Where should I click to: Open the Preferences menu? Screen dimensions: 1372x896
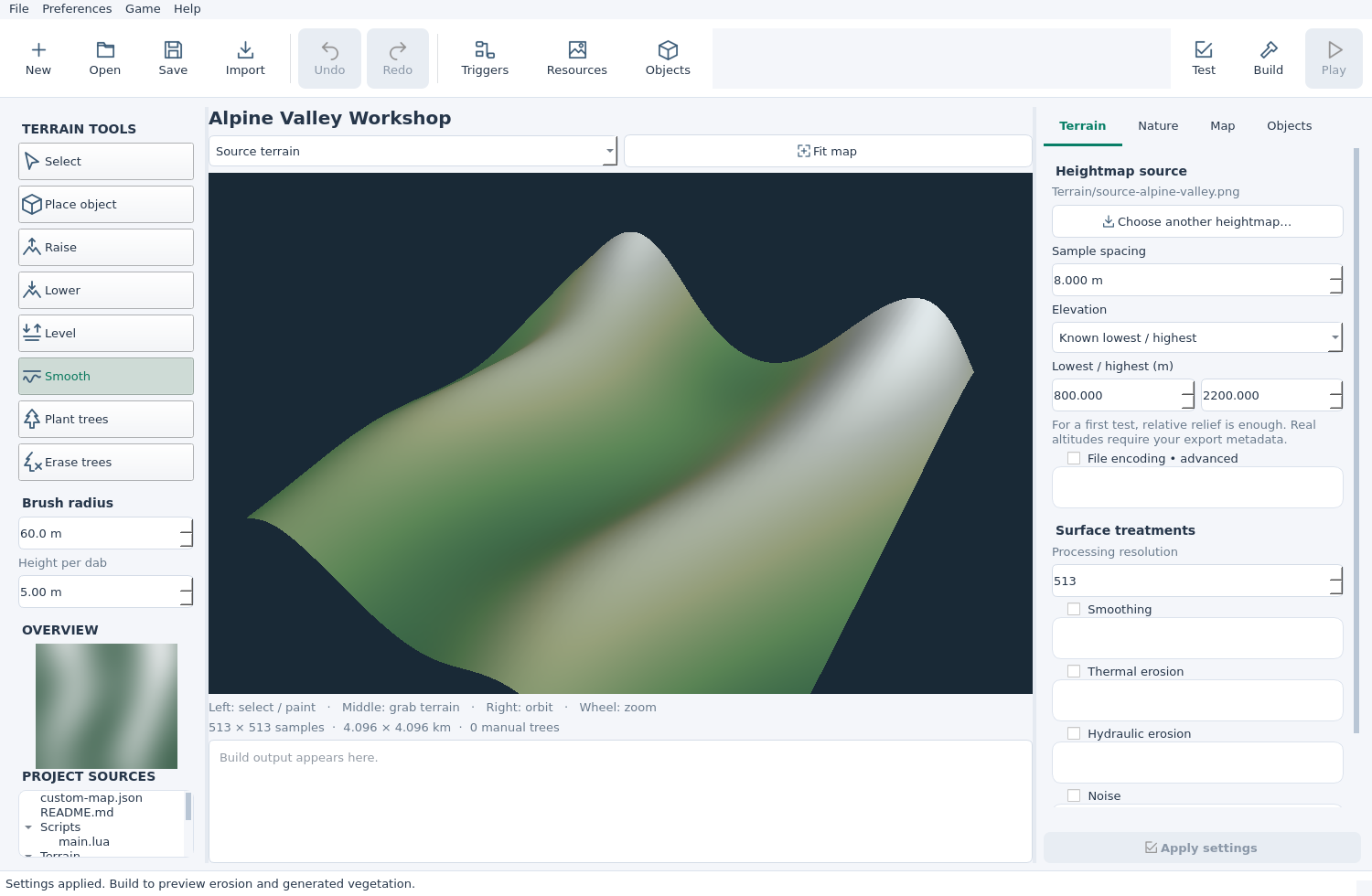coord(77,9)
